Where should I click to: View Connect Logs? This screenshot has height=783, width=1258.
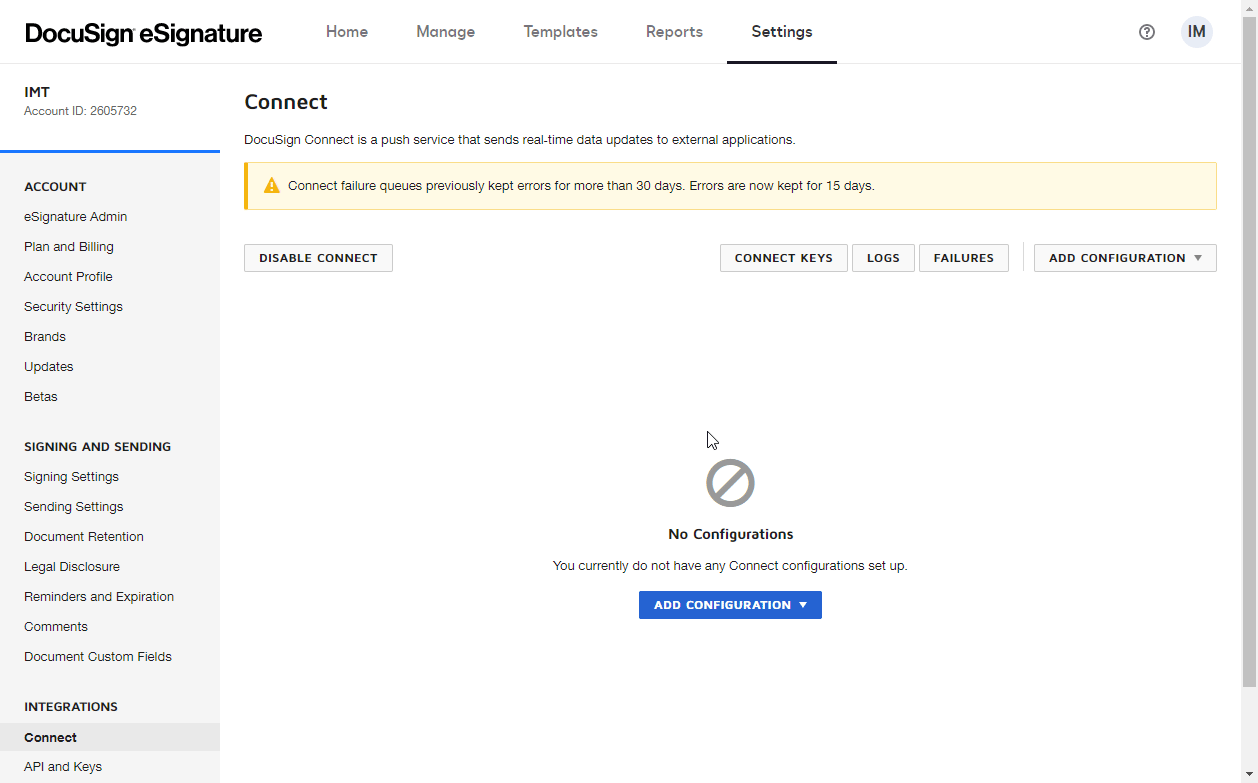click(883, 258)
